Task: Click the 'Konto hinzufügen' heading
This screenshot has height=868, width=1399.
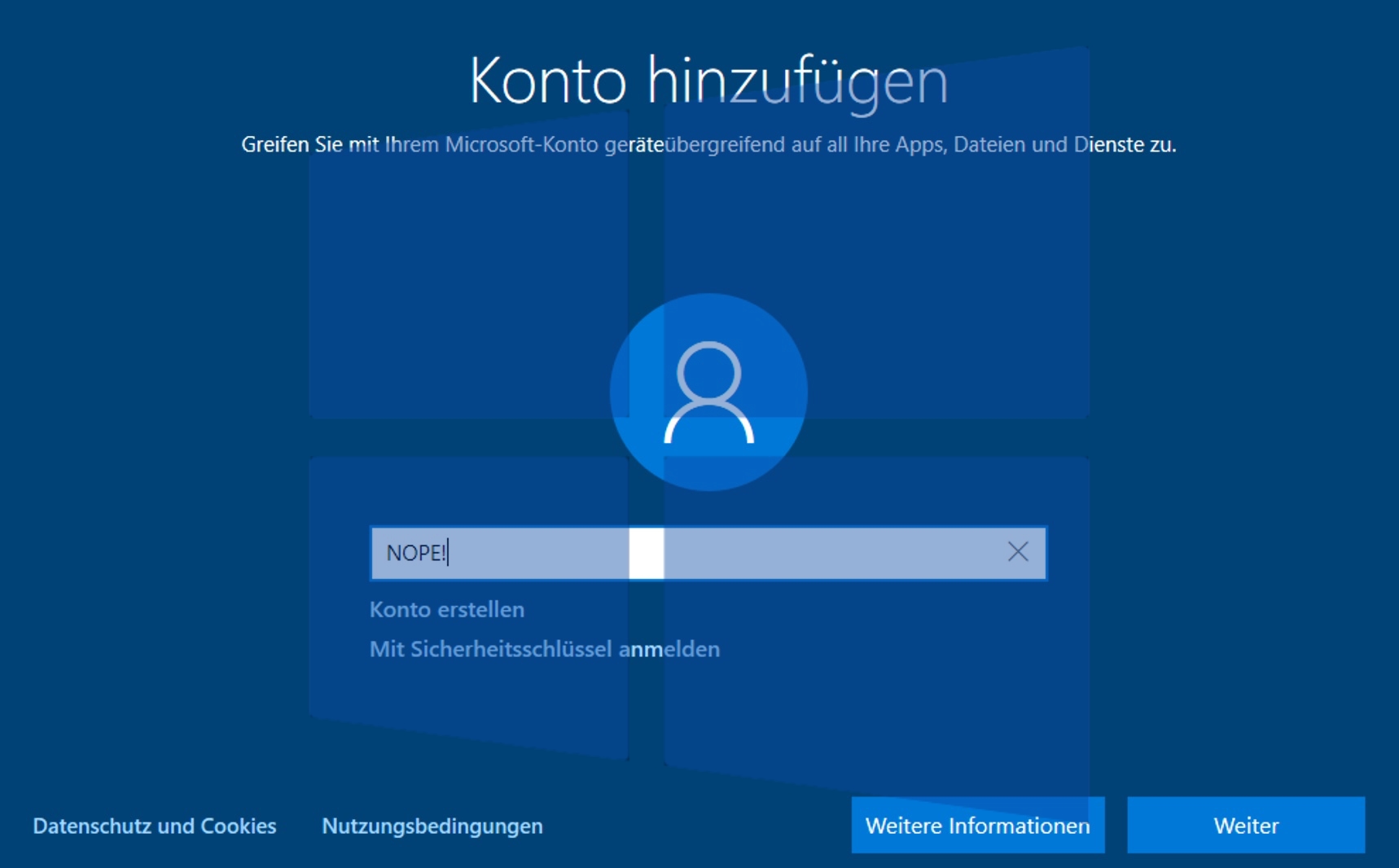Action: 709,80
